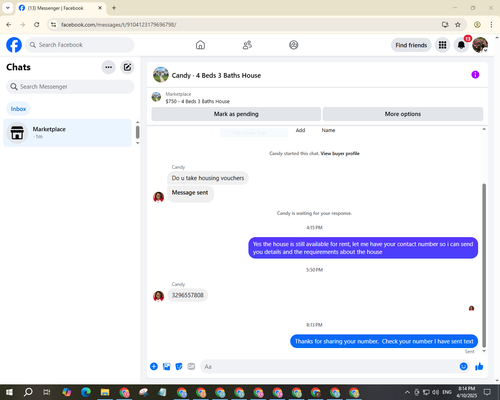Open a new browser tab
500x400 pixels.
(114, 8)
